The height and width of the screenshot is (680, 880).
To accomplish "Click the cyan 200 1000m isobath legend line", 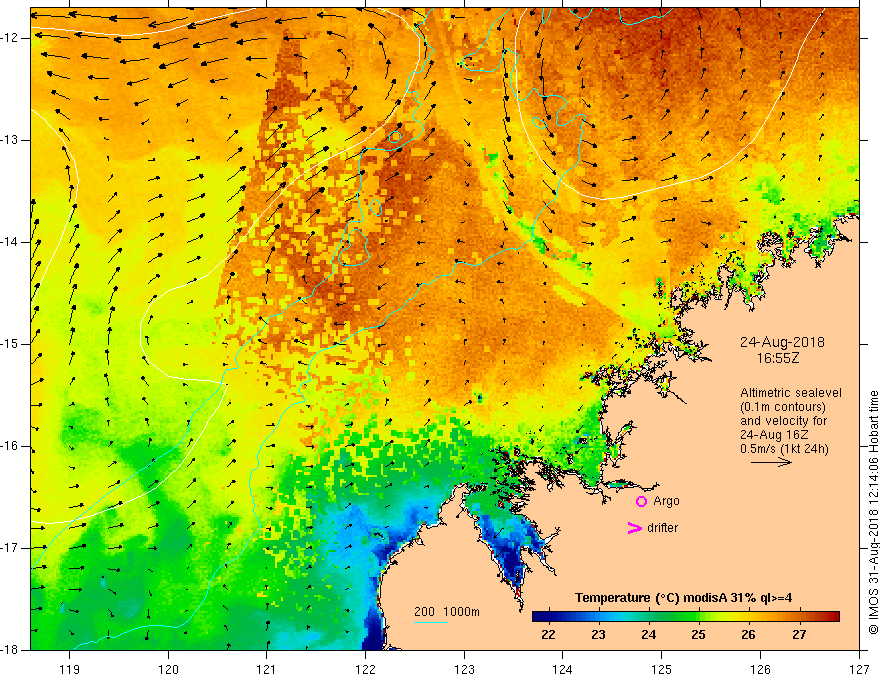I will coord(431,622).
